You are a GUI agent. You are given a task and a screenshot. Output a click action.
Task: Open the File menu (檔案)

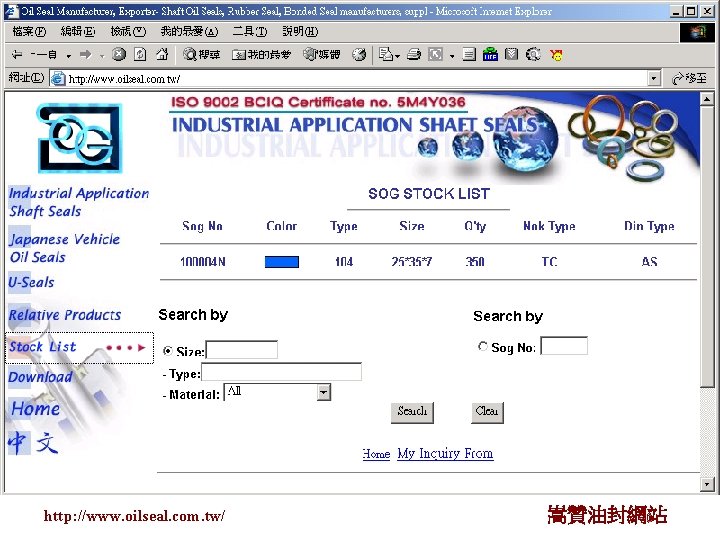(29, 31)
